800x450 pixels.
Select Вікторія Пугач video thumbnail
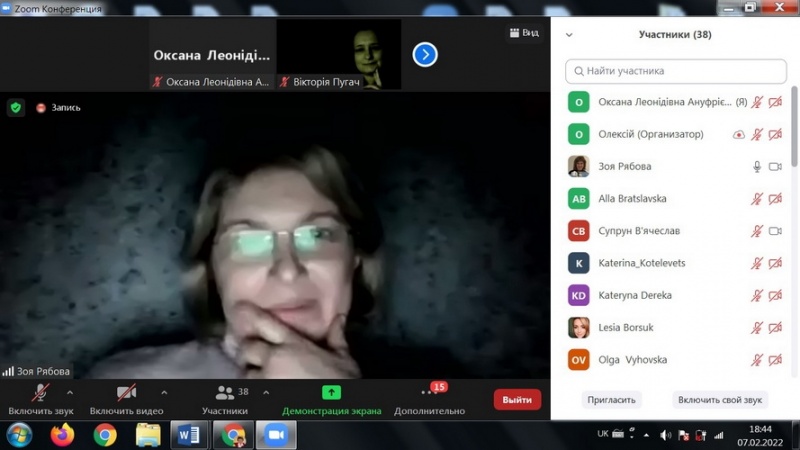[x=339, y=55]
